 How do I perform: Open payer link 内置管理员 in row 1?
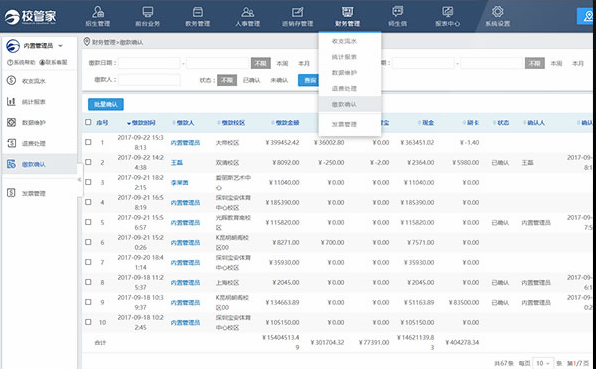click(185, 143)
